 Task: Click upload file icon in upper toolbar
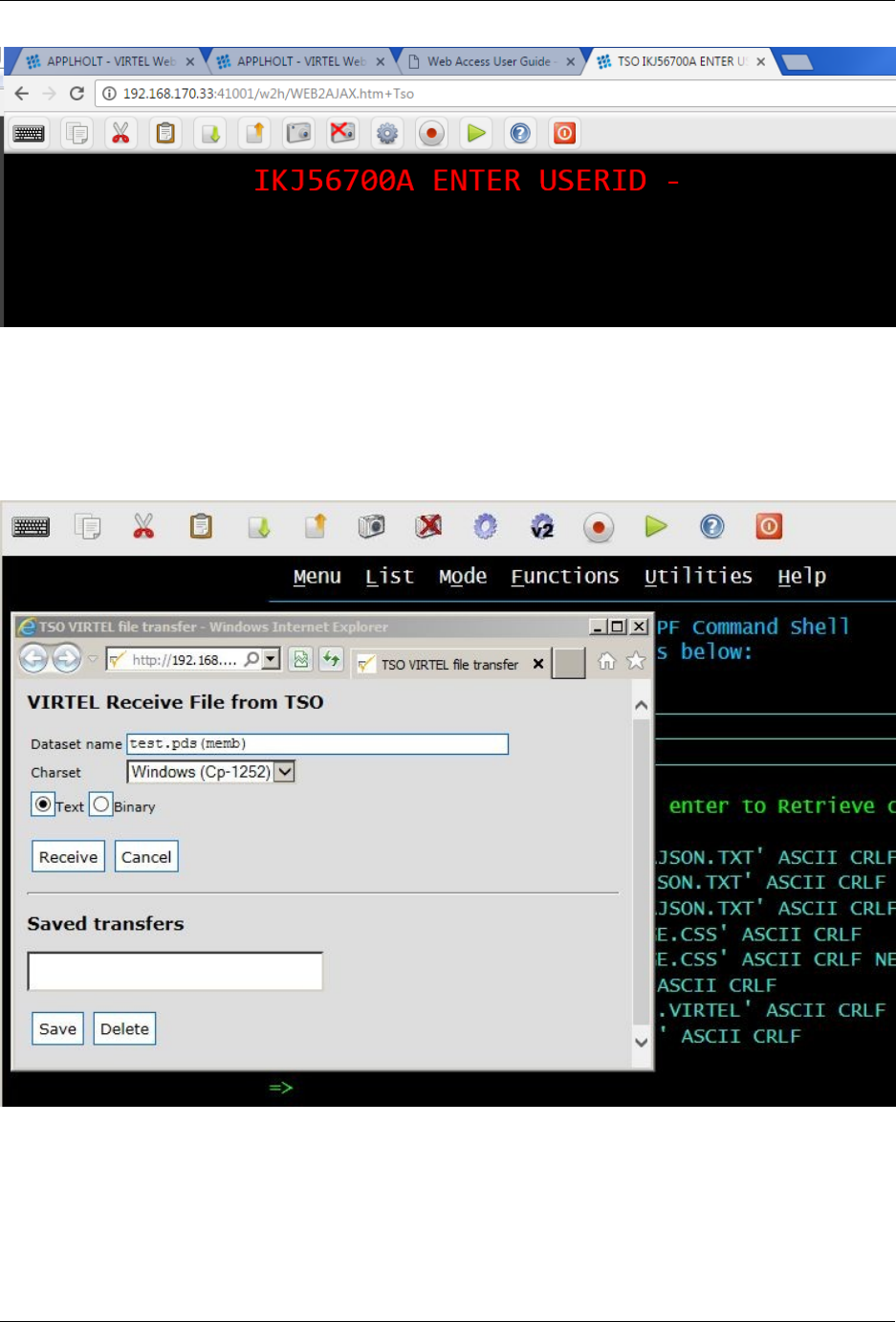pyautogui.click(x=254, y=134)
